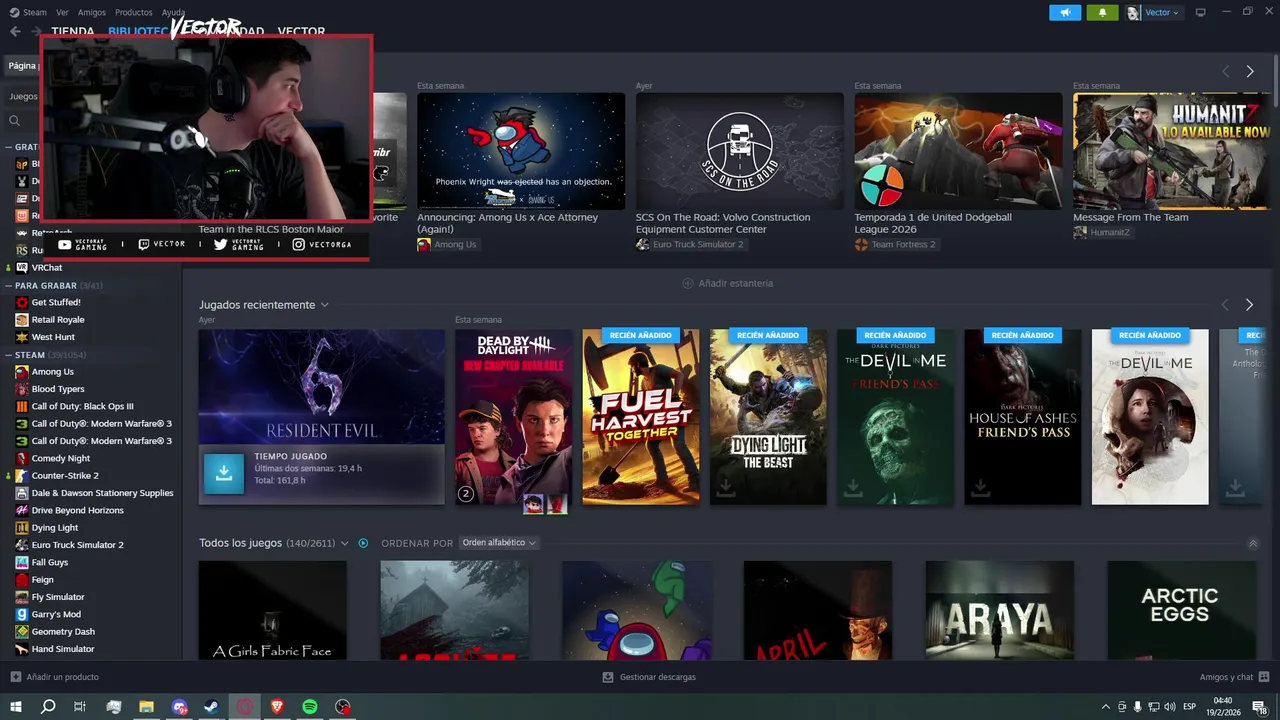Open the Ver menu
This screenshot has height=720, width=1280.
click(62, 12)
